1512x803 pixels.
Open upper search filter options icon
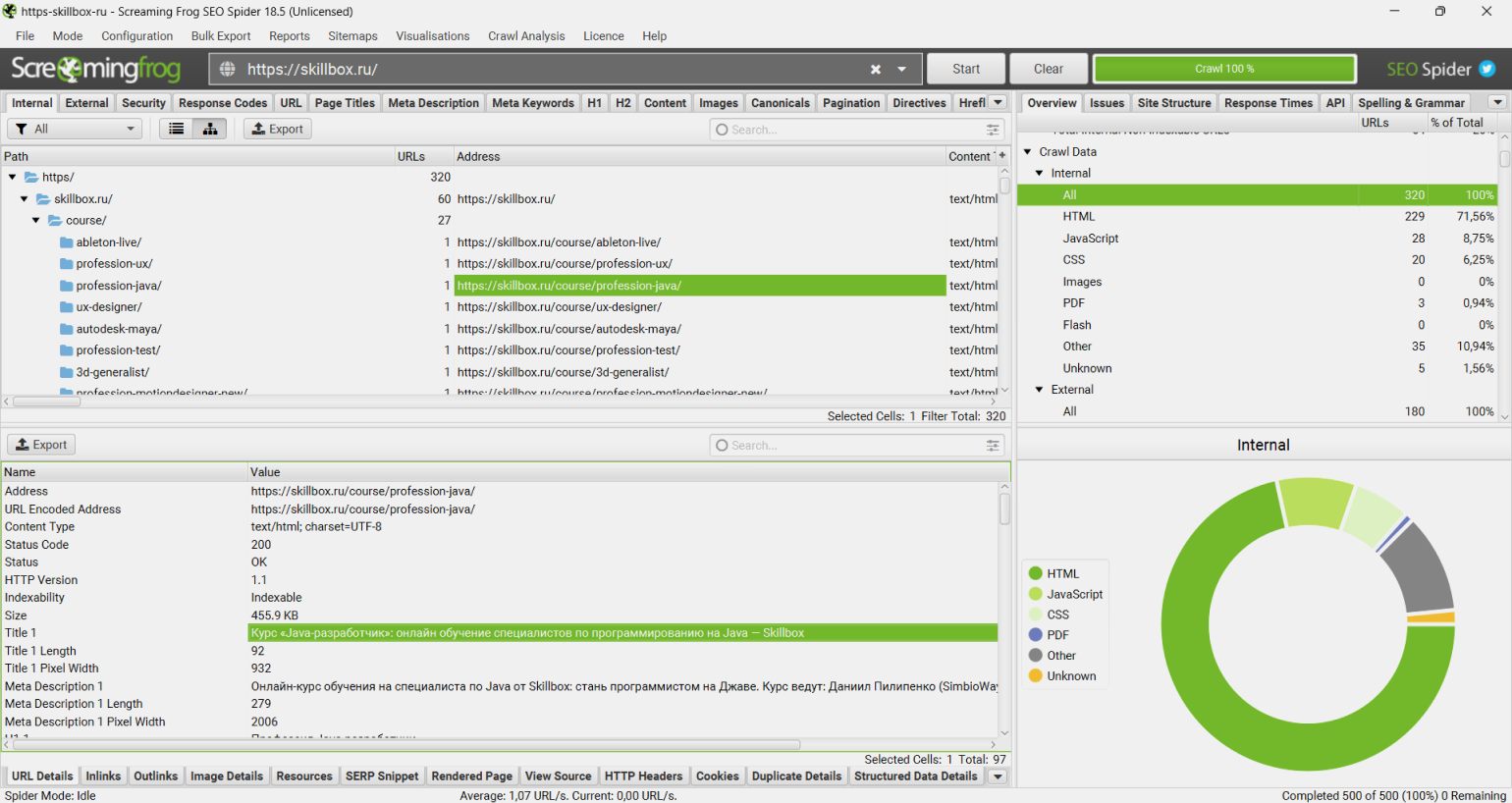click(993, 130)
